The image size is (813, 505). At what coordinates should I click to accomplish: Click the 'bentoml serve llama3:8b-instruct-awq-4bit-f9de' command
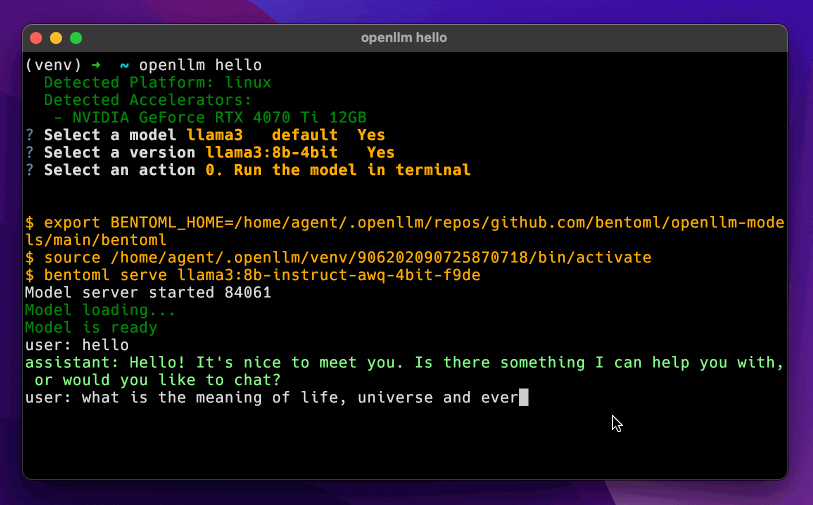click(x=253, y=275)
